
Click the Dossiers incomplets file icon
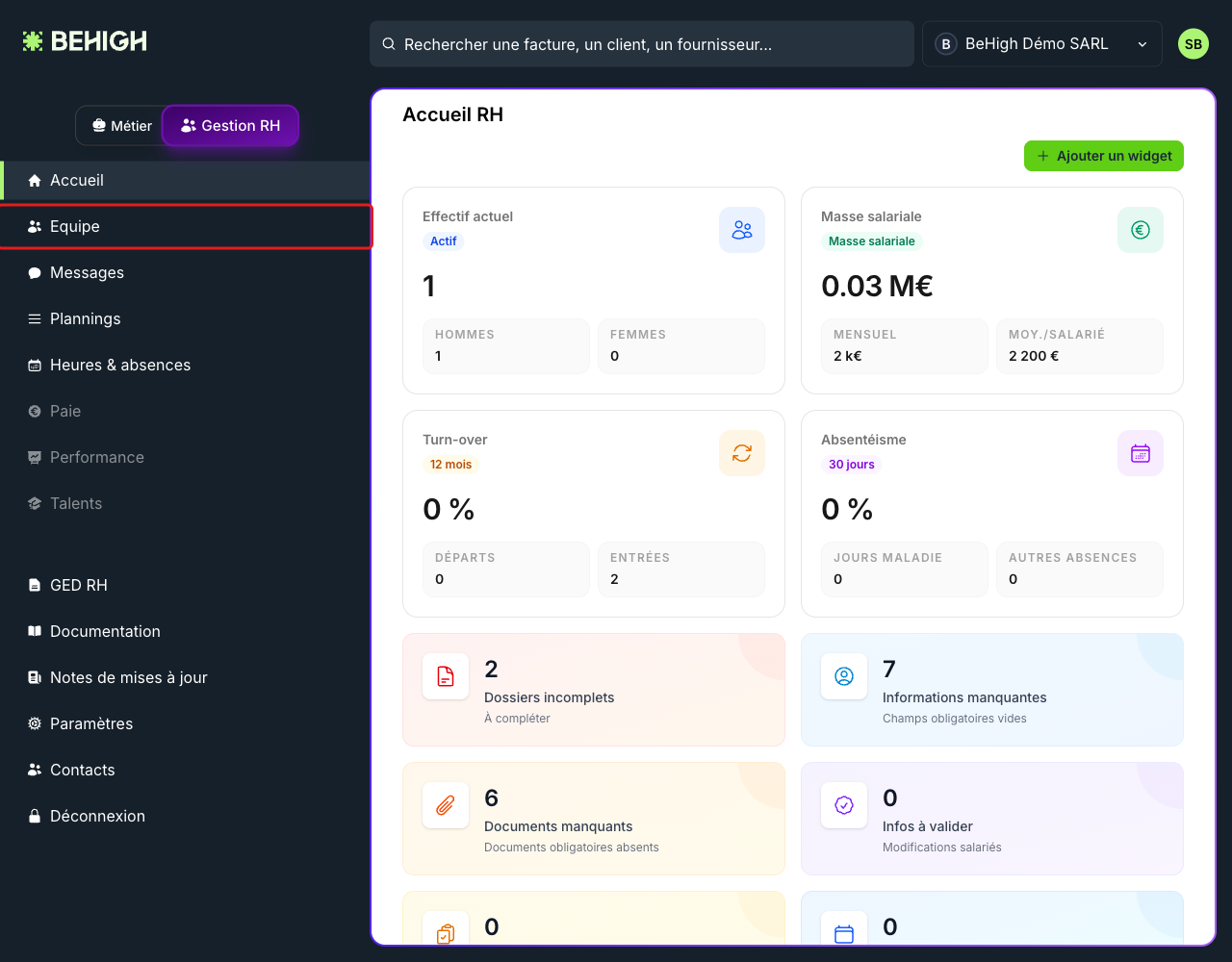(x=446, y=676)
